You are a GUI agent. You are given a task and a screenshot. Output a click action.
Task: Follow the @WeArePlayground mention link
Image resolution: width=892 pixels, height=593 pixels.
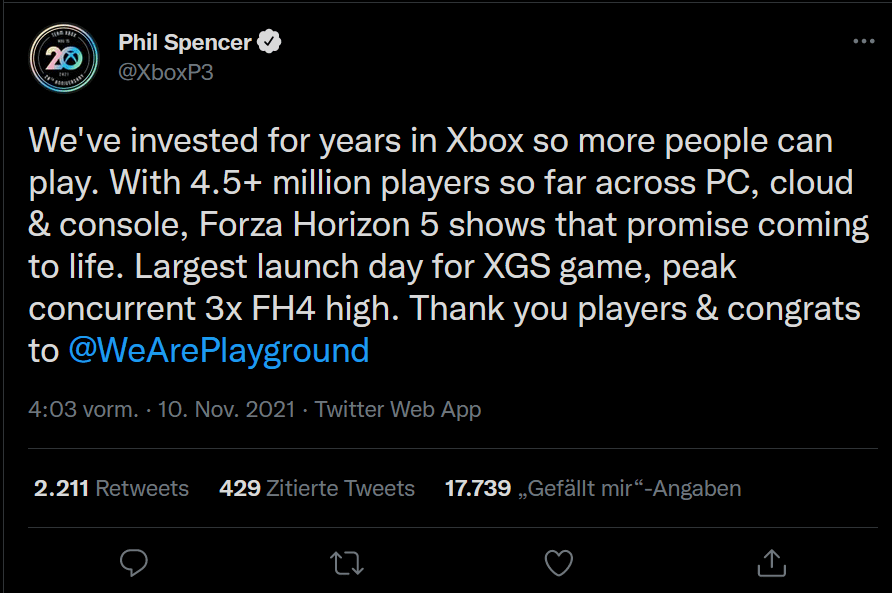click(x=218, y=351)
